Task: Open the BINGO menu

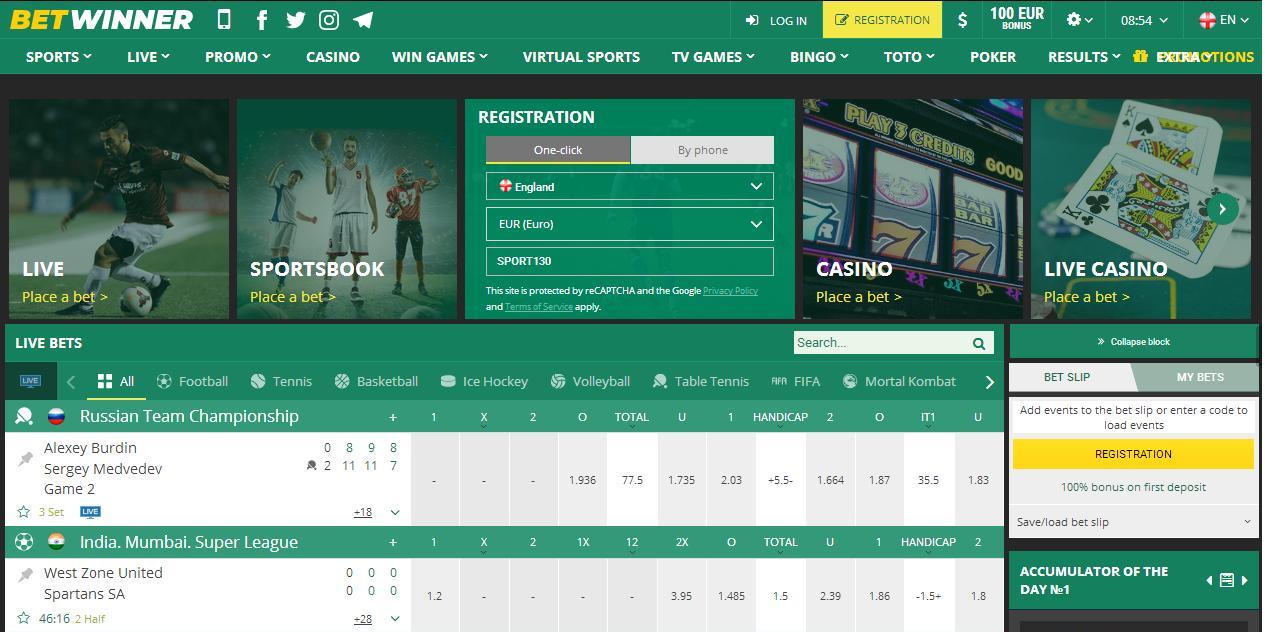Action: pyautogui.click(x=819, y=57)
